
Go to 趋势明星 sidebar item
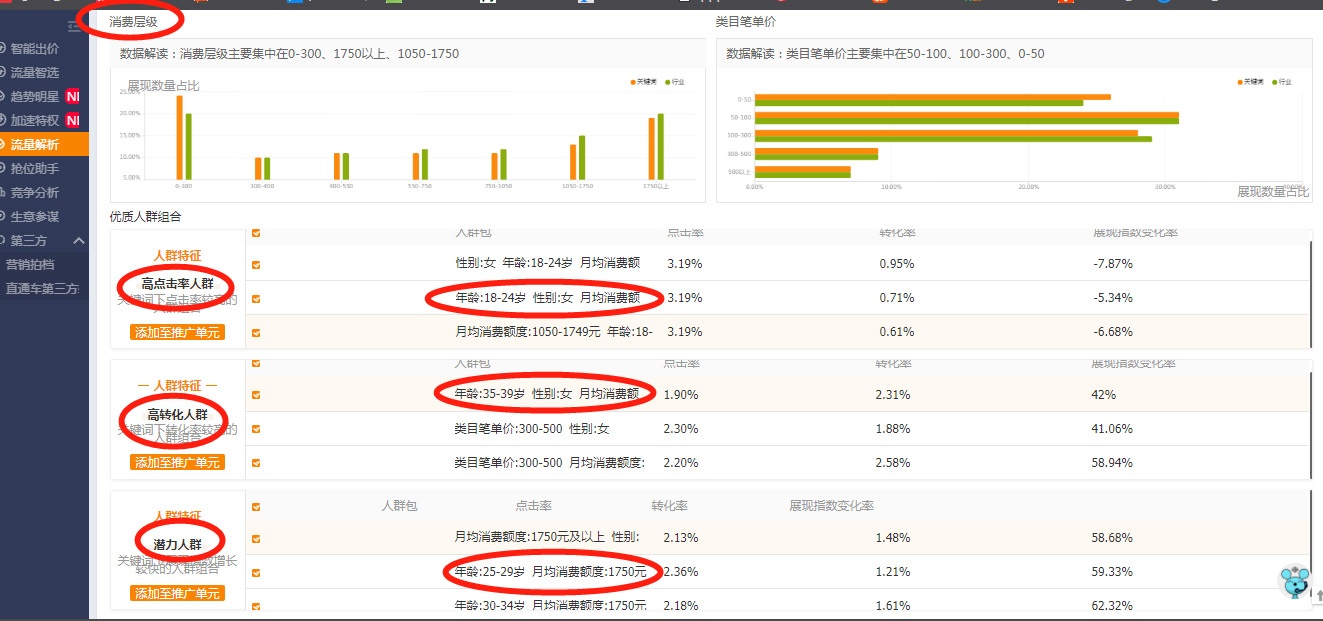click(35, 96)
